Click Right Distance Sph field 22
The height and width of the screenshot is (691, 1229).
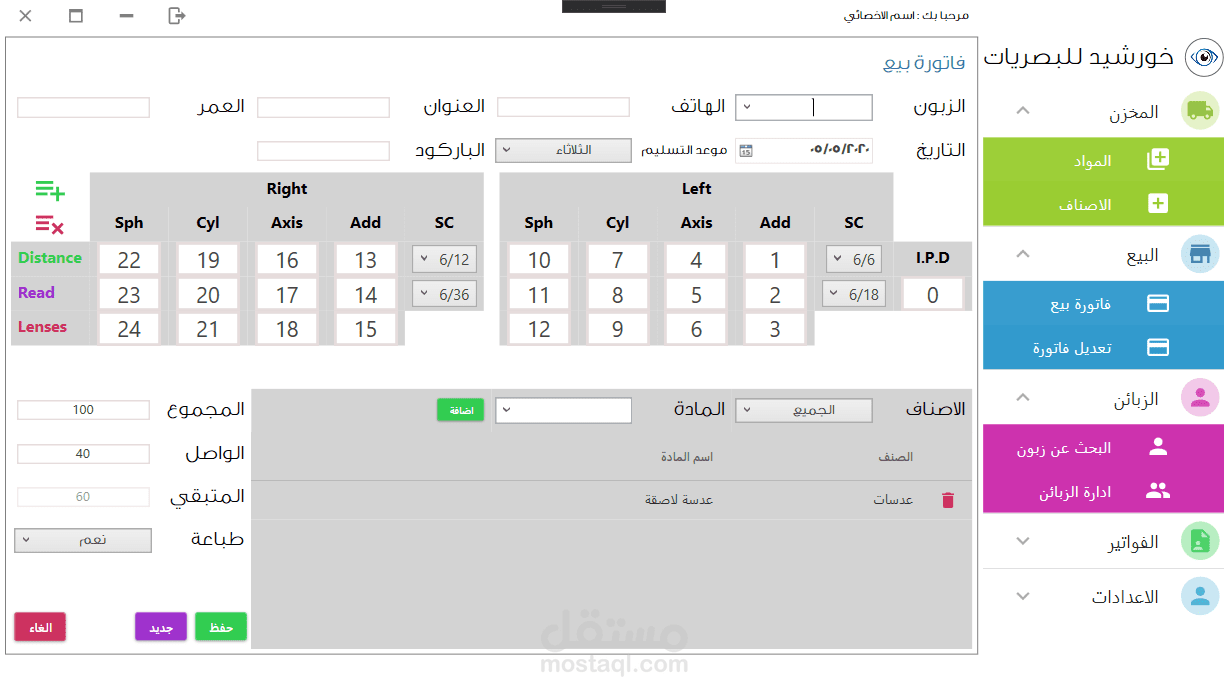click(x=129, y=260)
